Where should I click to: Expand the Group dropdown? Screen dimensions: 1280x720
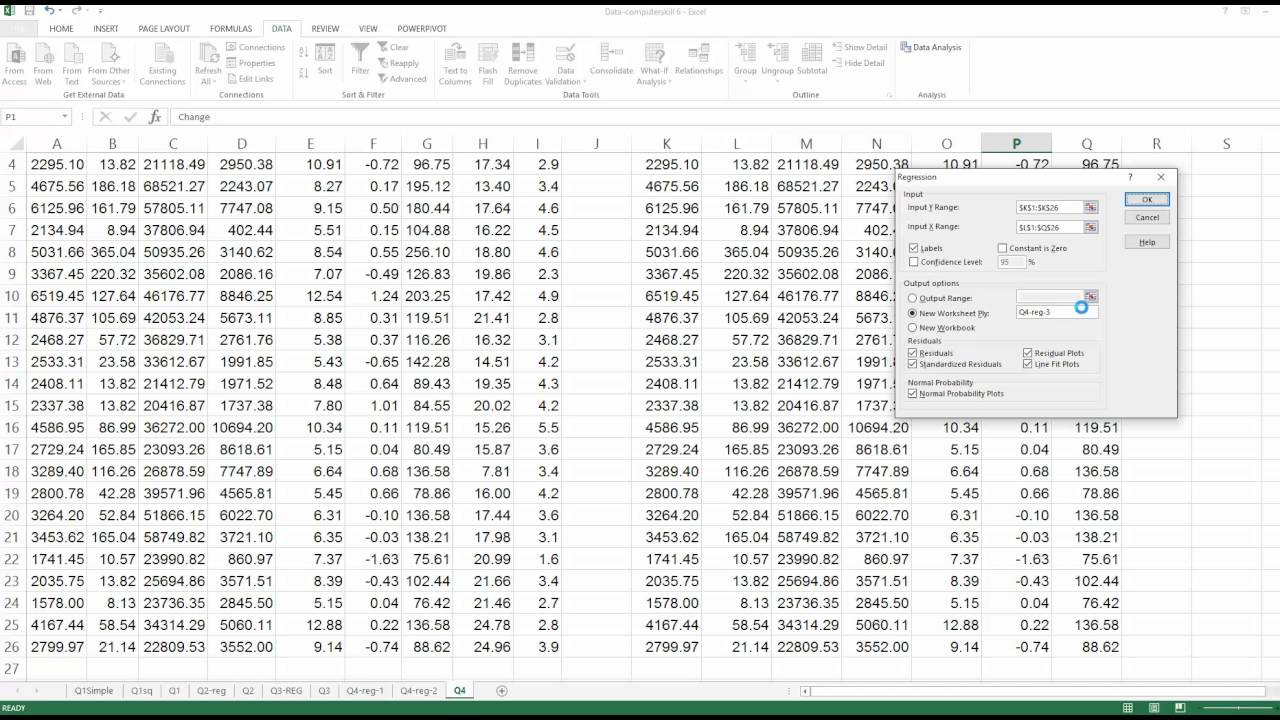(x=745, y=82)
